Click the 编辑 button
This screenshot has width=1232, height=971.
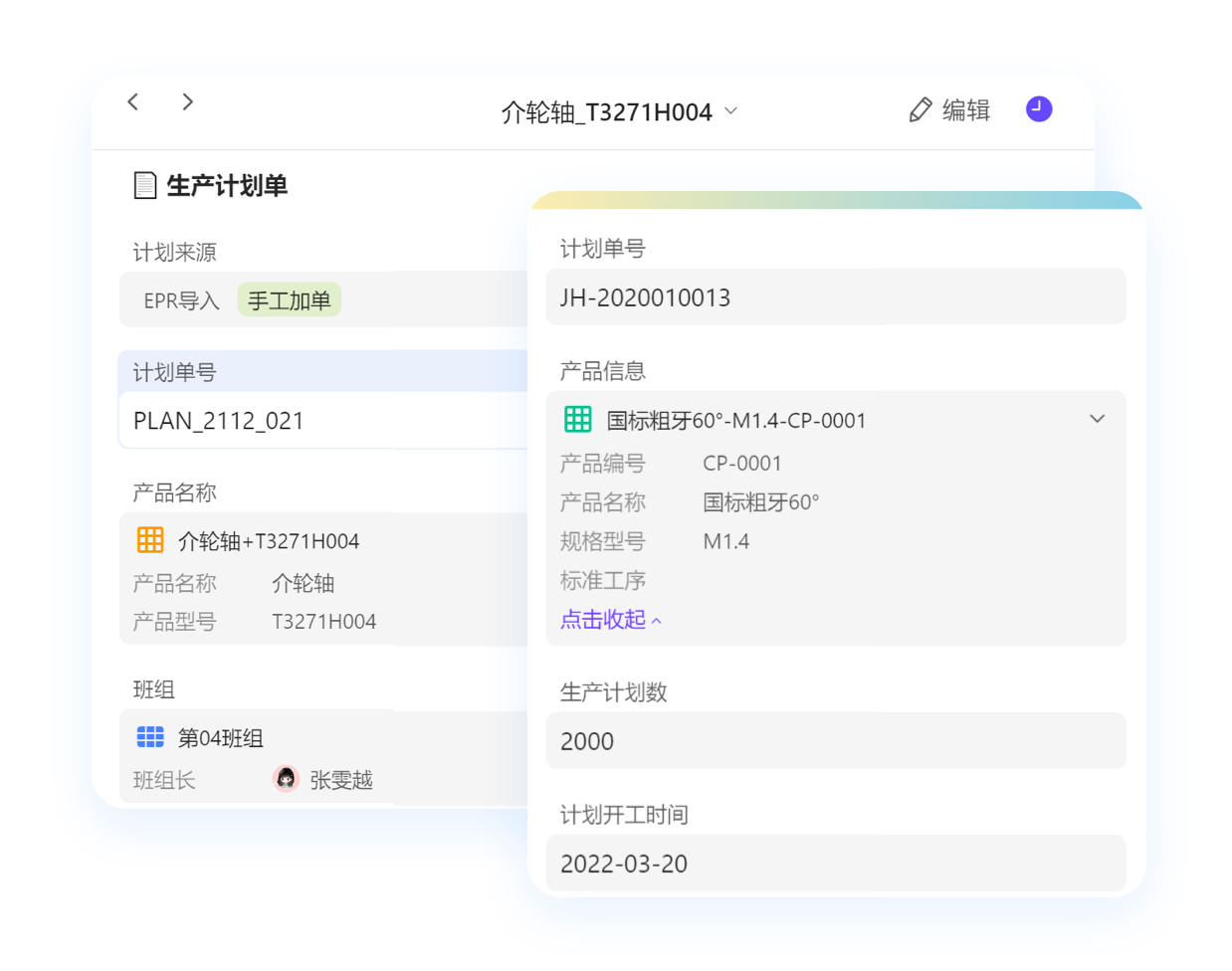coord(950,110)
